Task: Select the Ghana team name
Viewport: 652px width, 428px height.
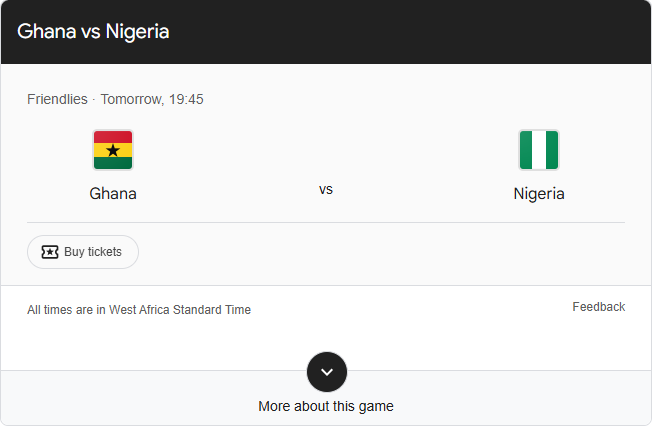Action: click(113, 194)
